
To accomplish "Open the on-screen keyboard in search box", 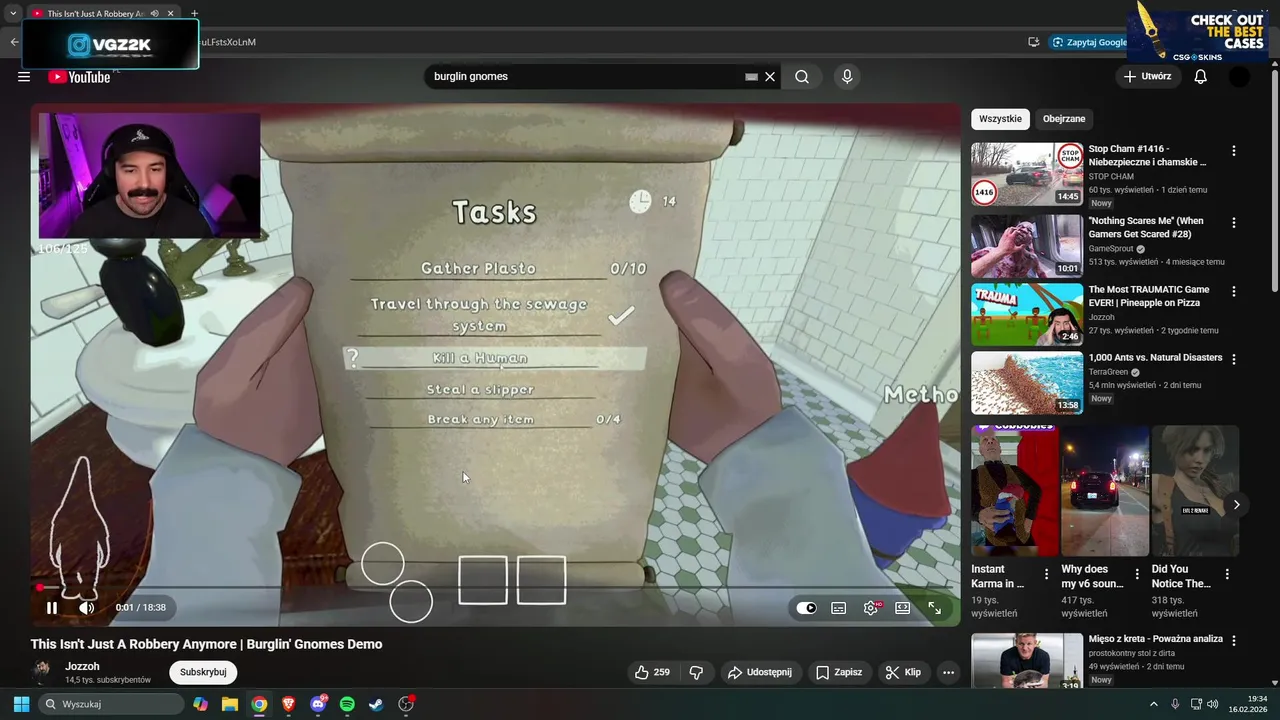I will (751, 77).
